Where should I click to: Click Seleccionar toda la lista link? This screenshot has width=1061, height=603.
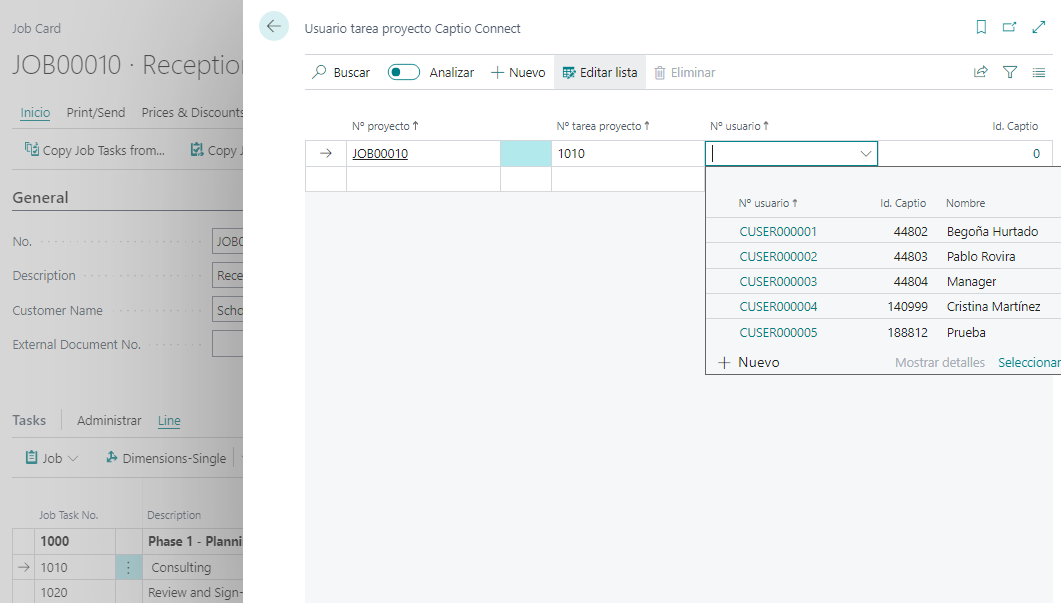click(1029, 363)
